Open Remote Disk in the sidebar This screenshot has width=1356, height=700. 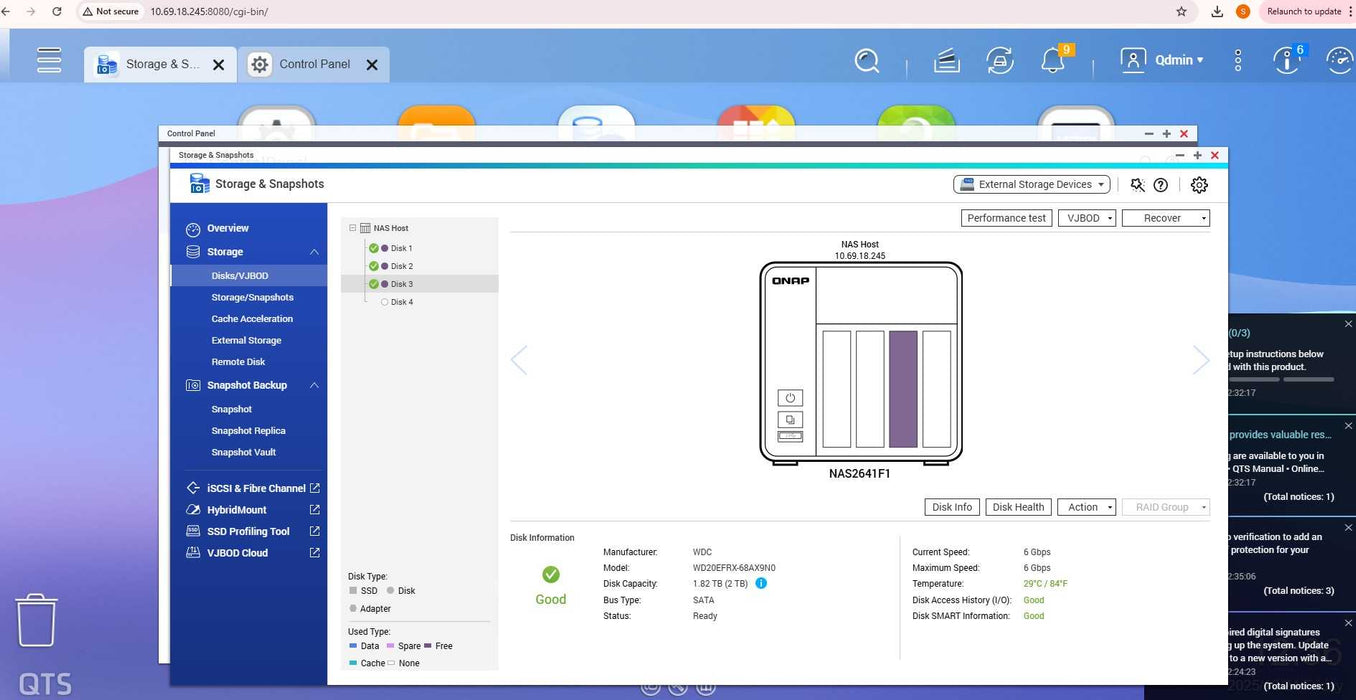click(238, 362)
